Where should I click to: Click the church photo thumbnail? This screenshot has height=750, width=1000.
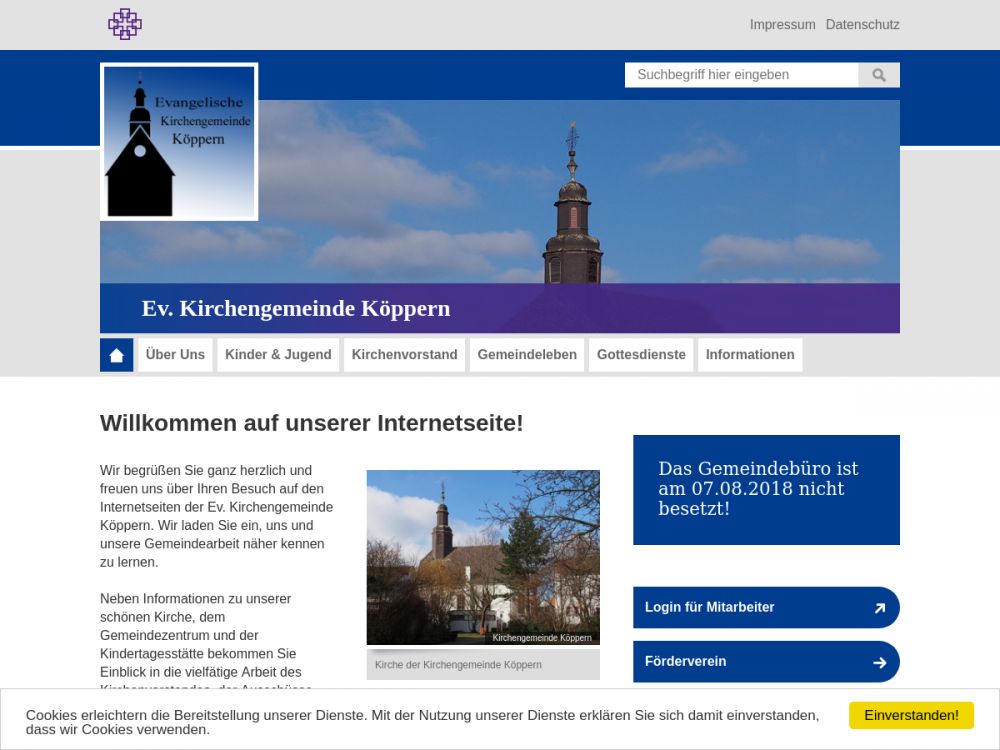483,556
